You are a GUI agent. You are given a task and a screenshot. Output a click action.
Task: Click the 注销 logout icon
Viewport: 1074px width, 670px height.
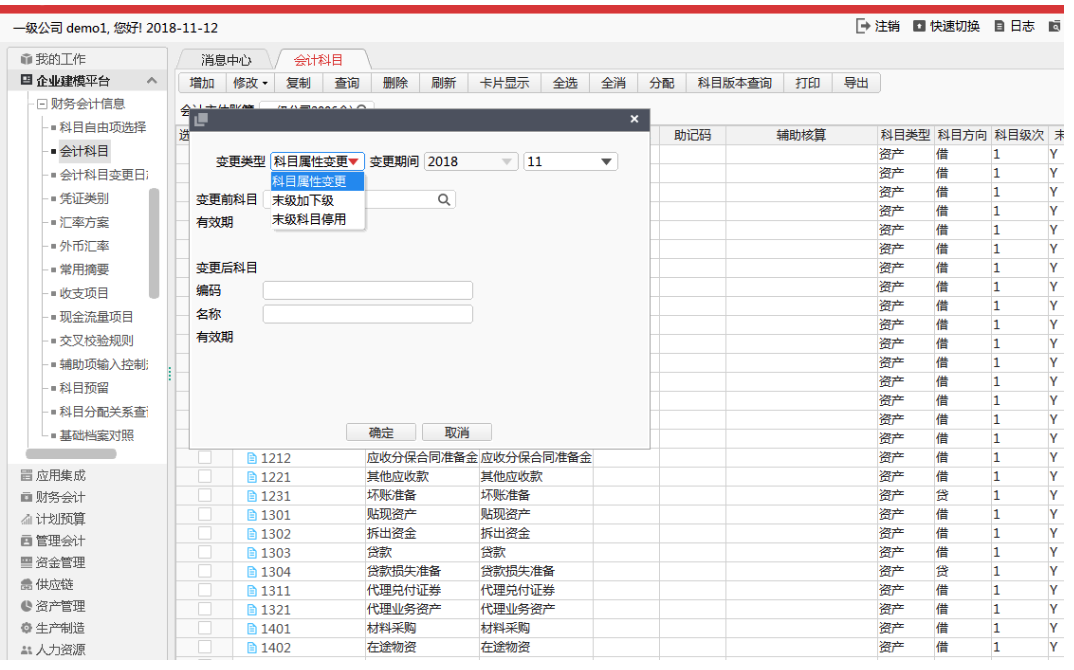click(862, 26)
